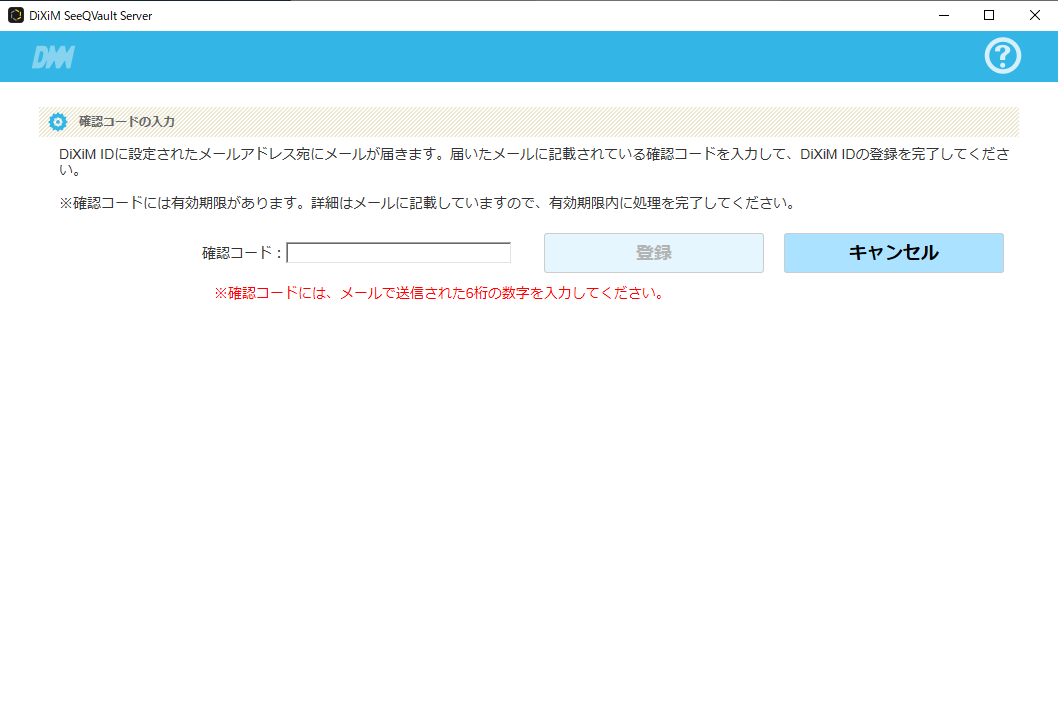Click the ※有効期限 expiry notice text
This screenshot has width=1058, height=722.
point(427,203)
